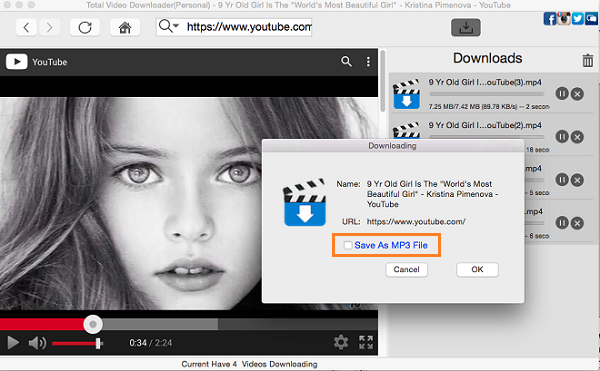Play the video with the play button
Image resolution: width=600 pixels, height=371 pixels.
pyautogui.click(x=13, y=343)
